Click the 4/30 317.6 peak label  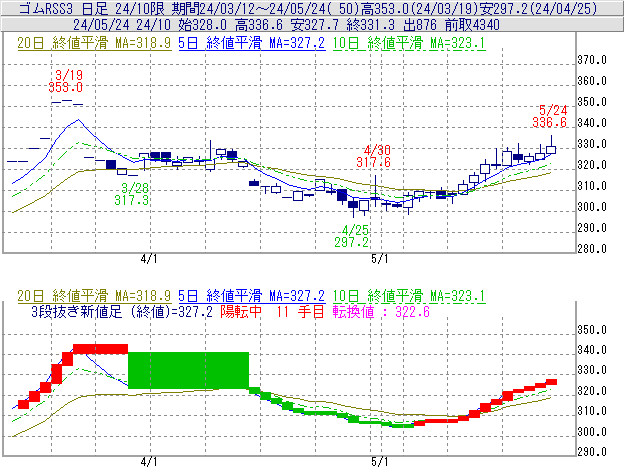pyautogui.click(x=374, y=156)
